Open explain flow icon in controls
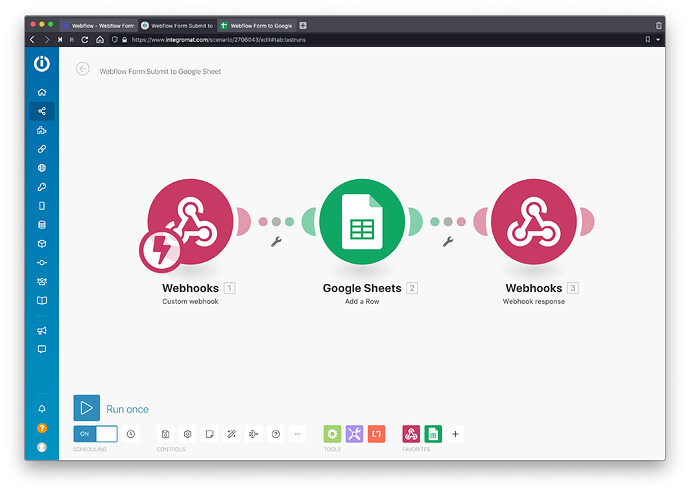Viewport: 690px width, 493px height. tap(253, 434)
